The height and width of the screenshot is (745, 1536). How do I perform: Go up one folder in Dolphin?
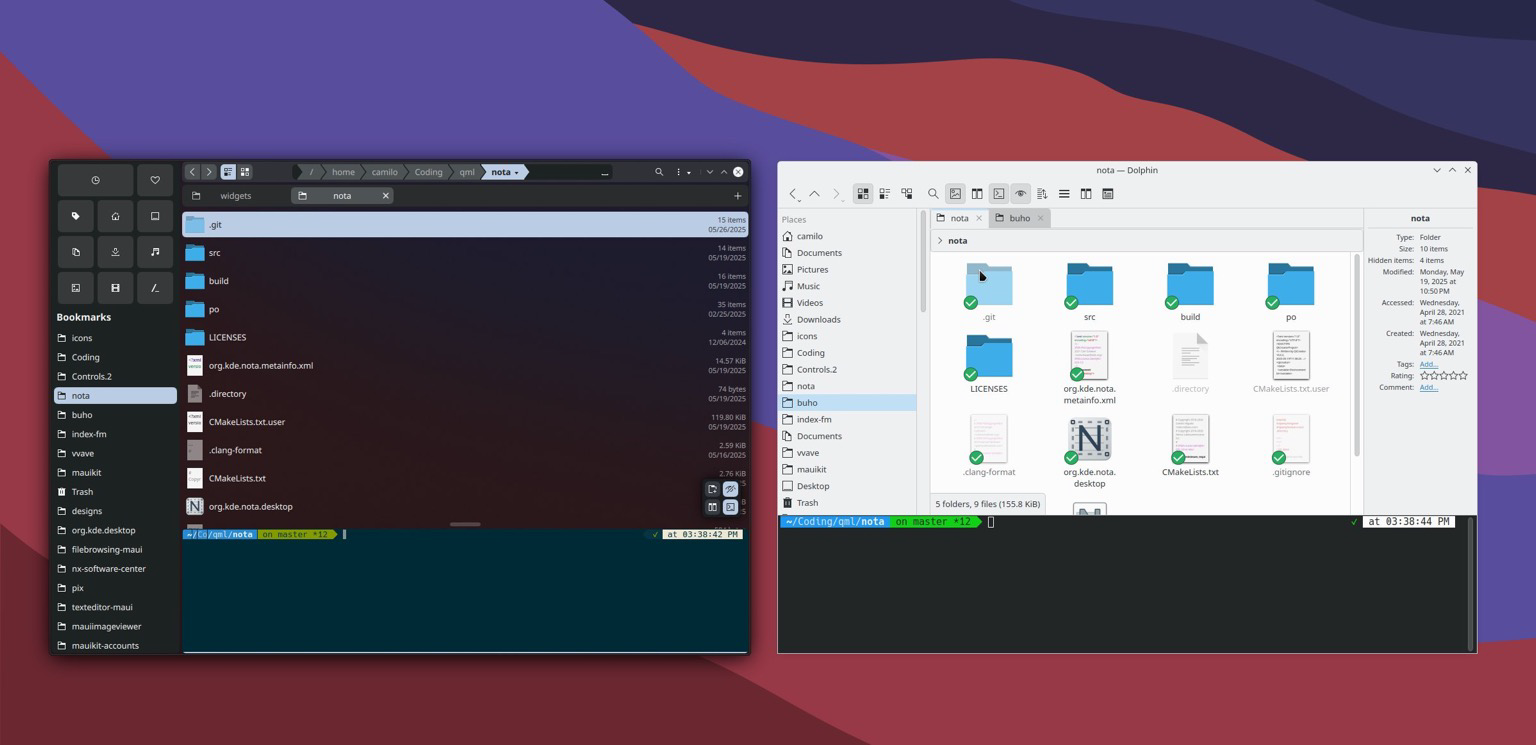(x=814, y=194)
